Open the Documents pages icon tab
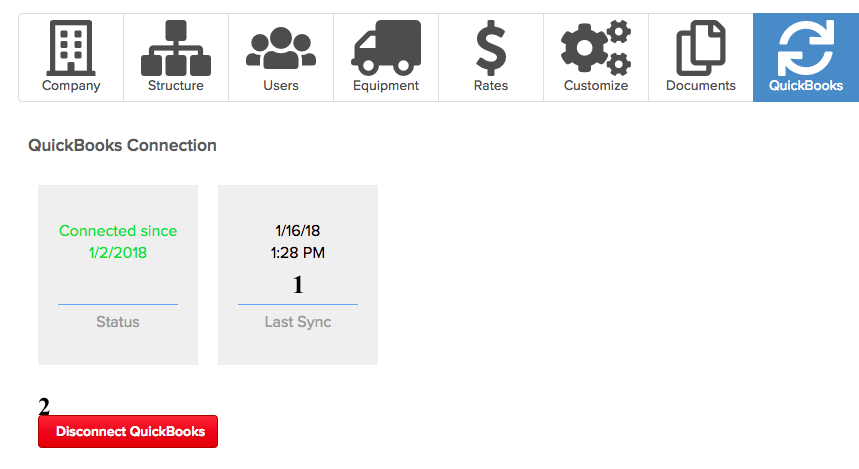This screenshot has width=859, height=469. (701, 58)
